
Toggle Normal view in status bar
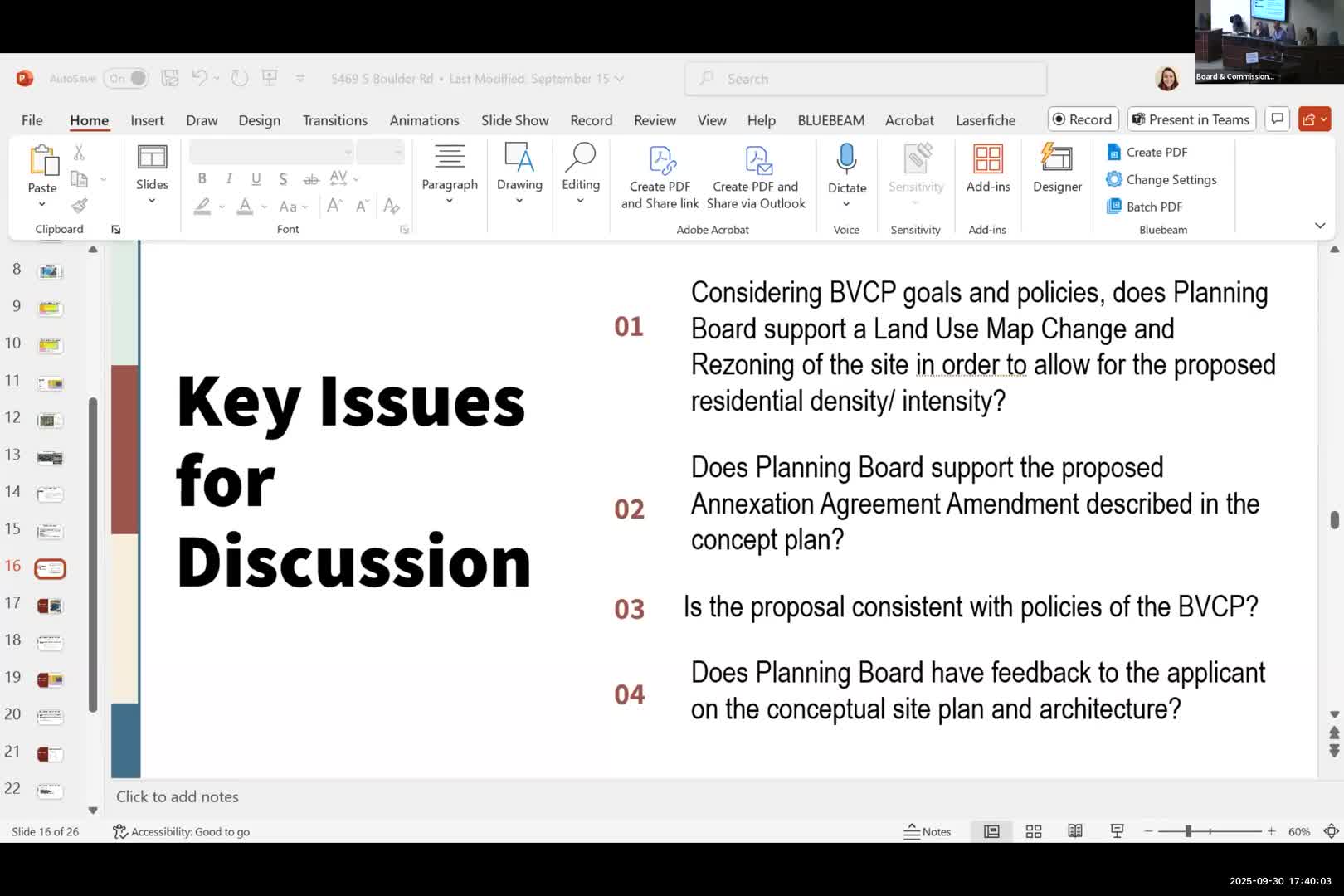991,831
